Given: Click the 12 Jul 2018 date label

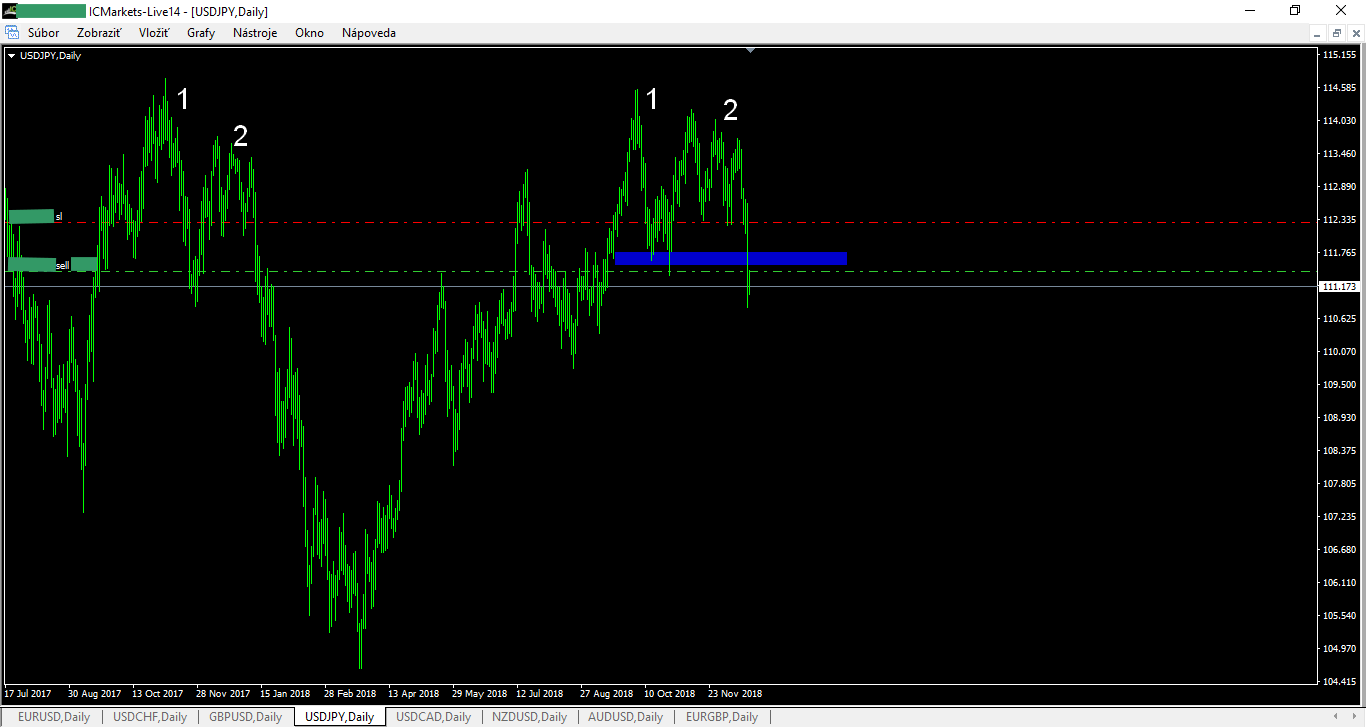Looking at the screenshot, I should (x=540, y=693).
